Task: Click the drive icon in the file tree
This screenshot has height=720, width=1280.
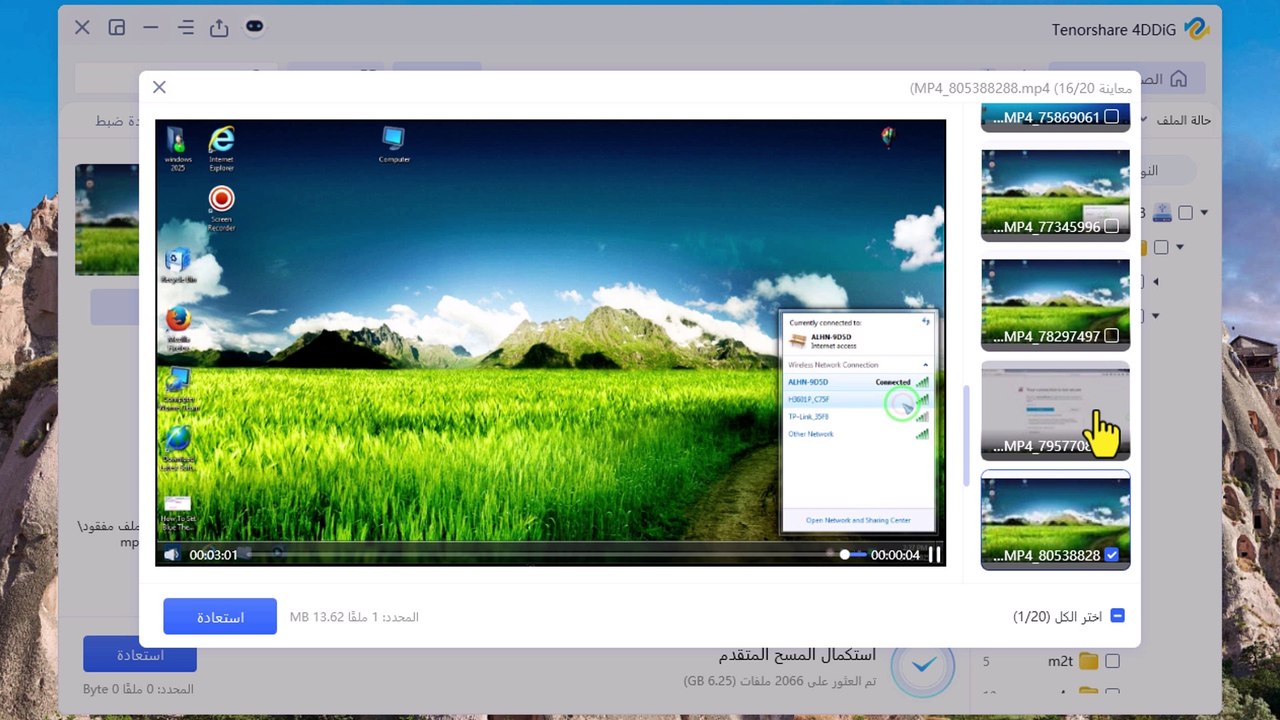Action: click(1161, 212)
